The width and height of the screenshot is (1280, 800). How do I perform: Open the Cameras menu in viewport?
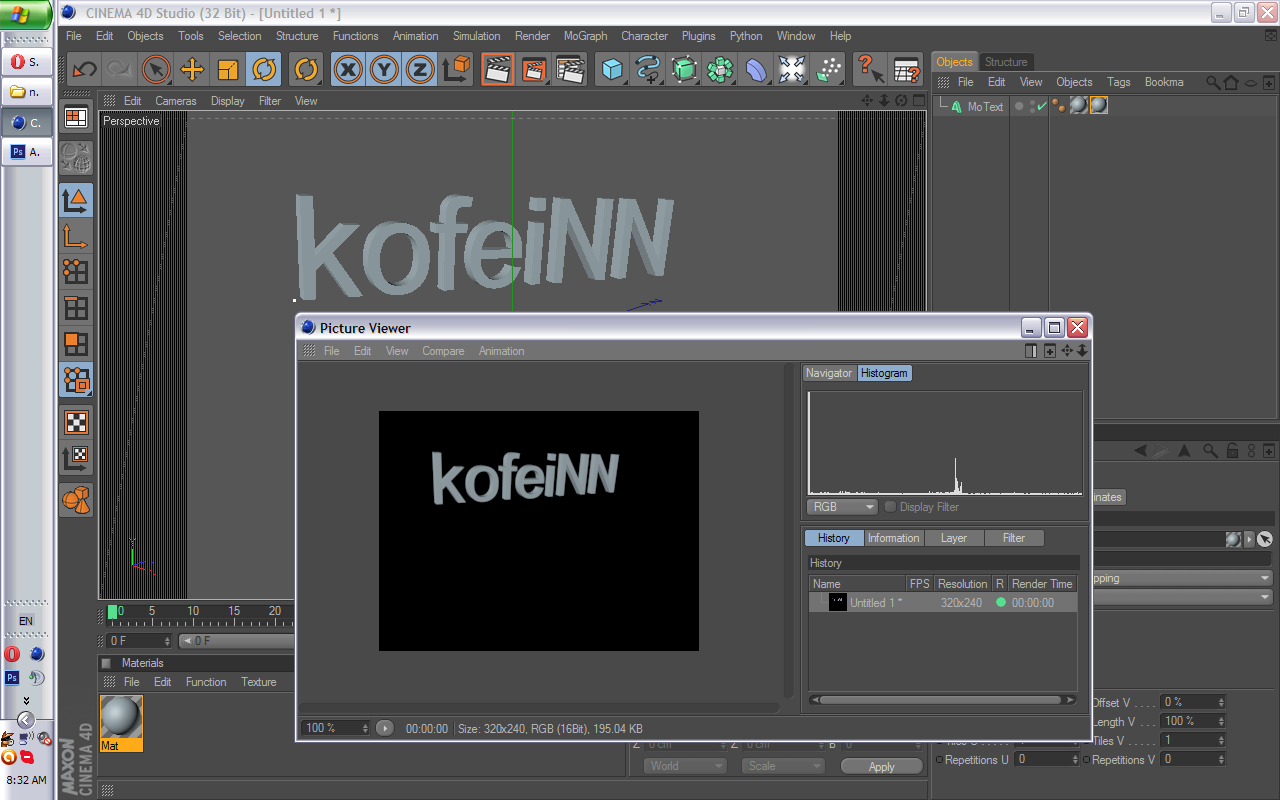[176, 101]
